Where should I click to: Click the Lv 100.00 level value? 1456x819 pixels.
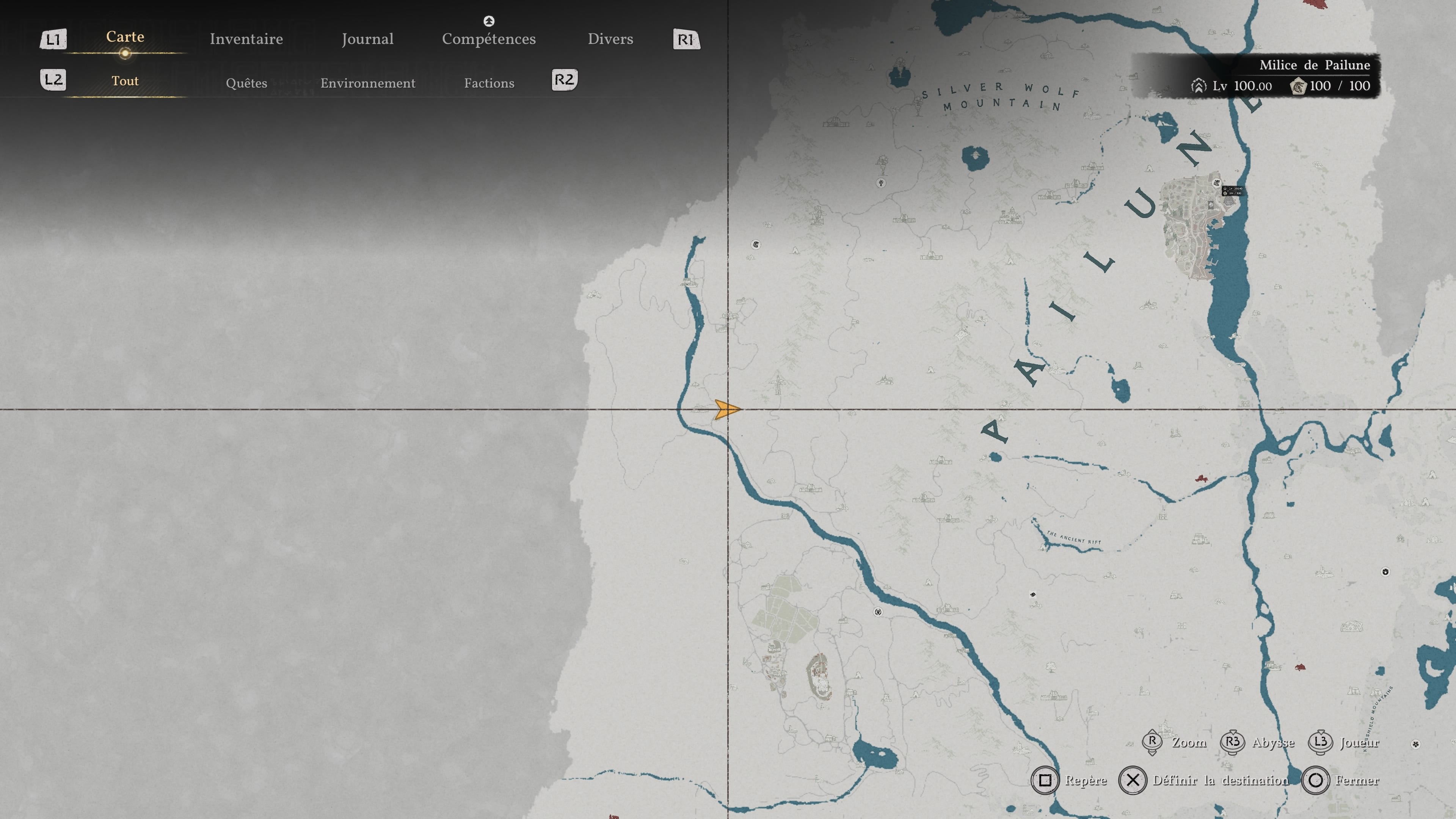pyautogui.click(x=1243, y=86)
